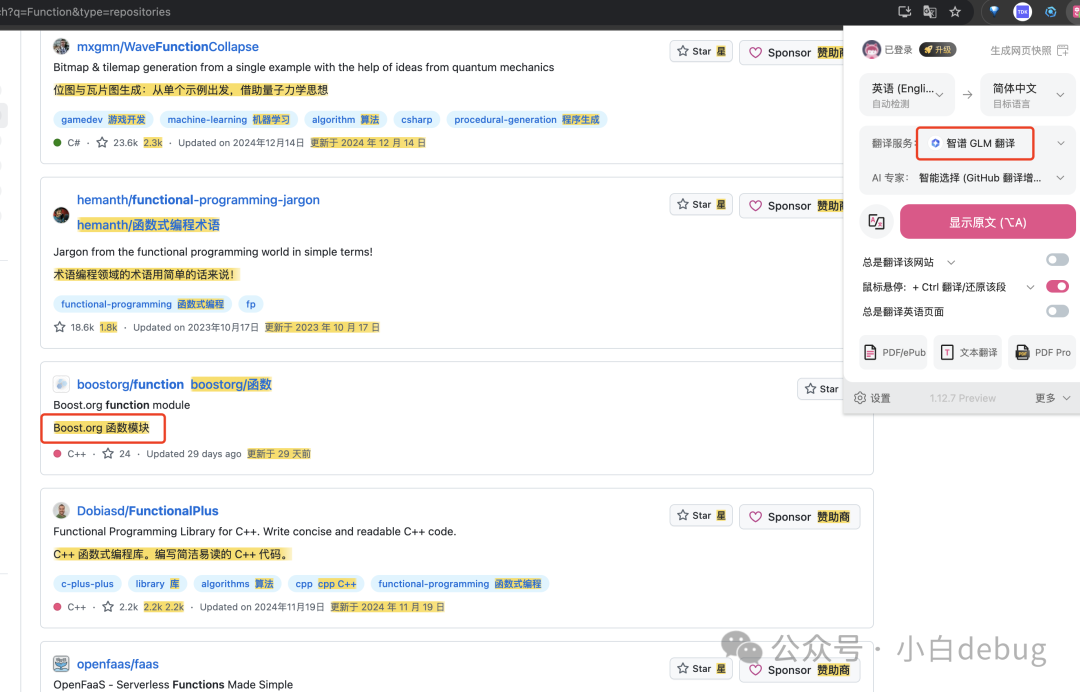Open the source language 英语 dropdown
1080x692 pixels.
(x=907, y=94)
